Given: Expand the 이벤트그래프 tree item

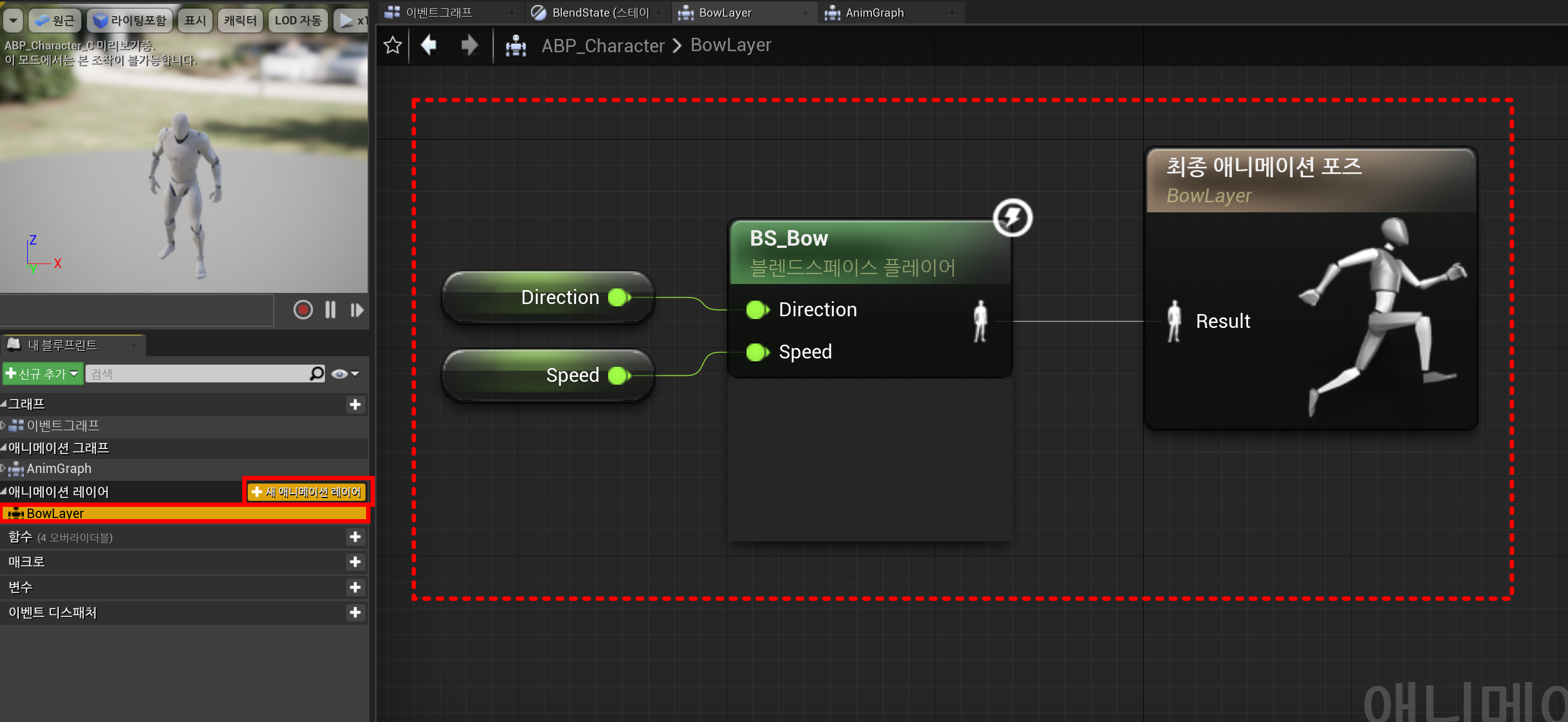Looking at the screenshot, I should point(4,425).
